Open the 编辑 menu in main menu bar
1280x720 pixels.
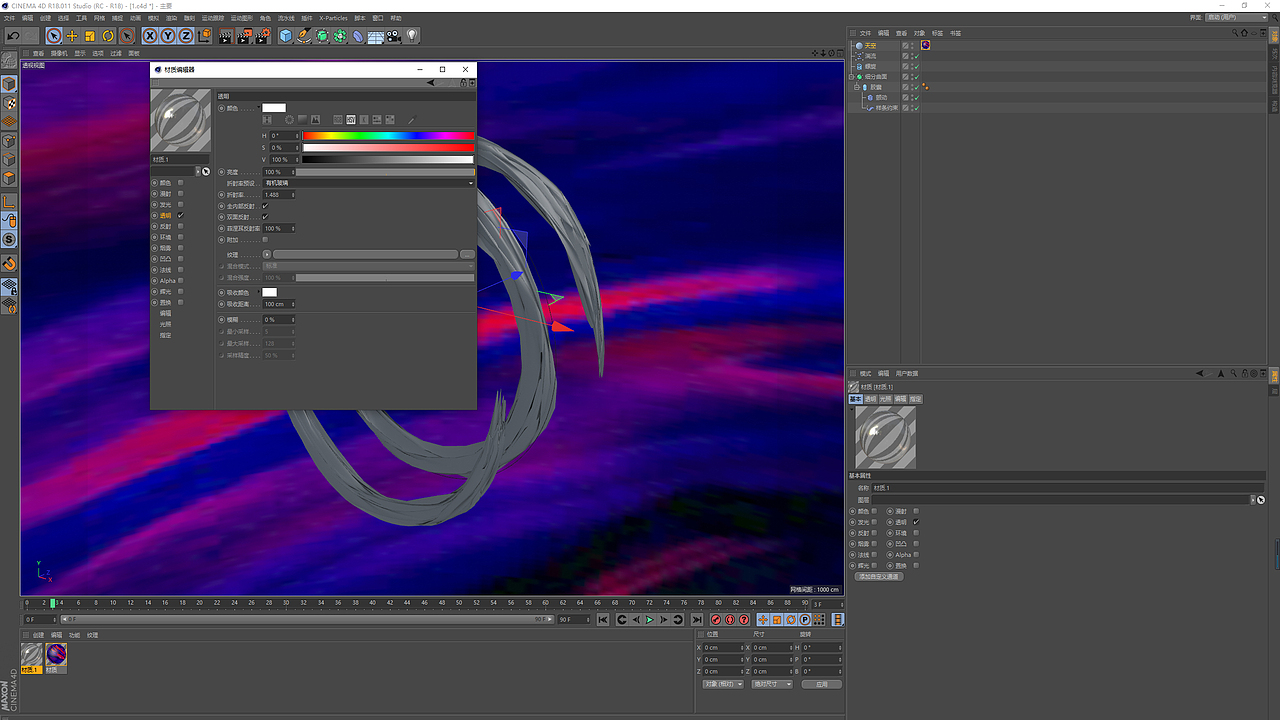pos(27,18)
